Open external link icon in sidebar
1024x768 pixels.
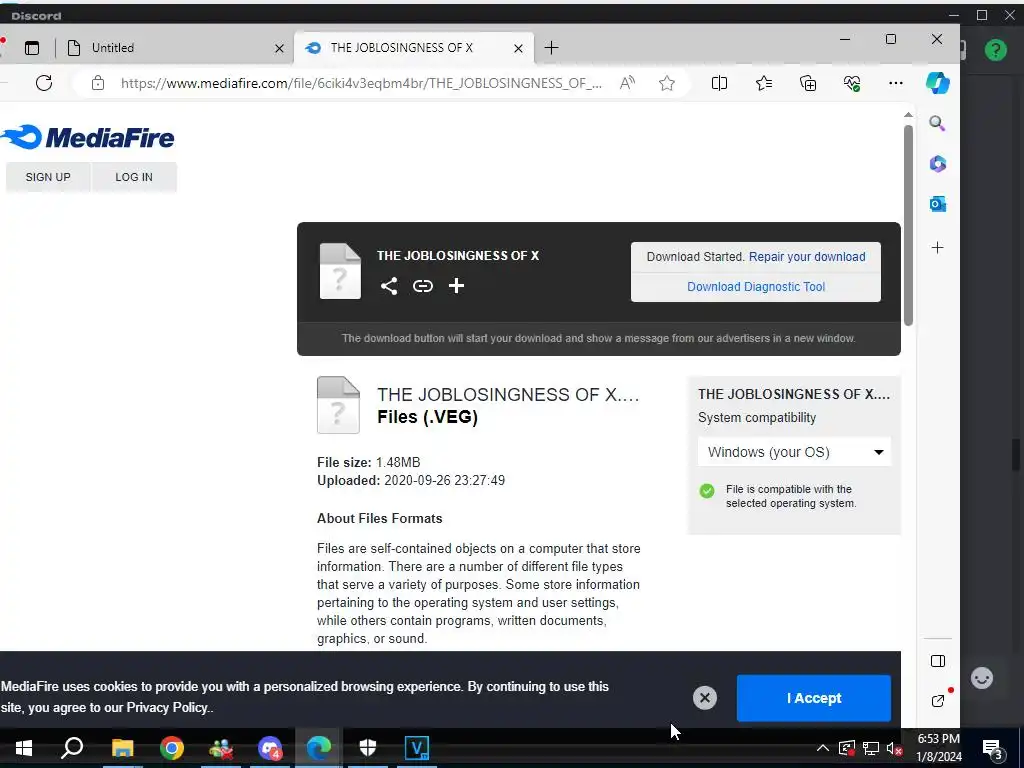point(938,701)
